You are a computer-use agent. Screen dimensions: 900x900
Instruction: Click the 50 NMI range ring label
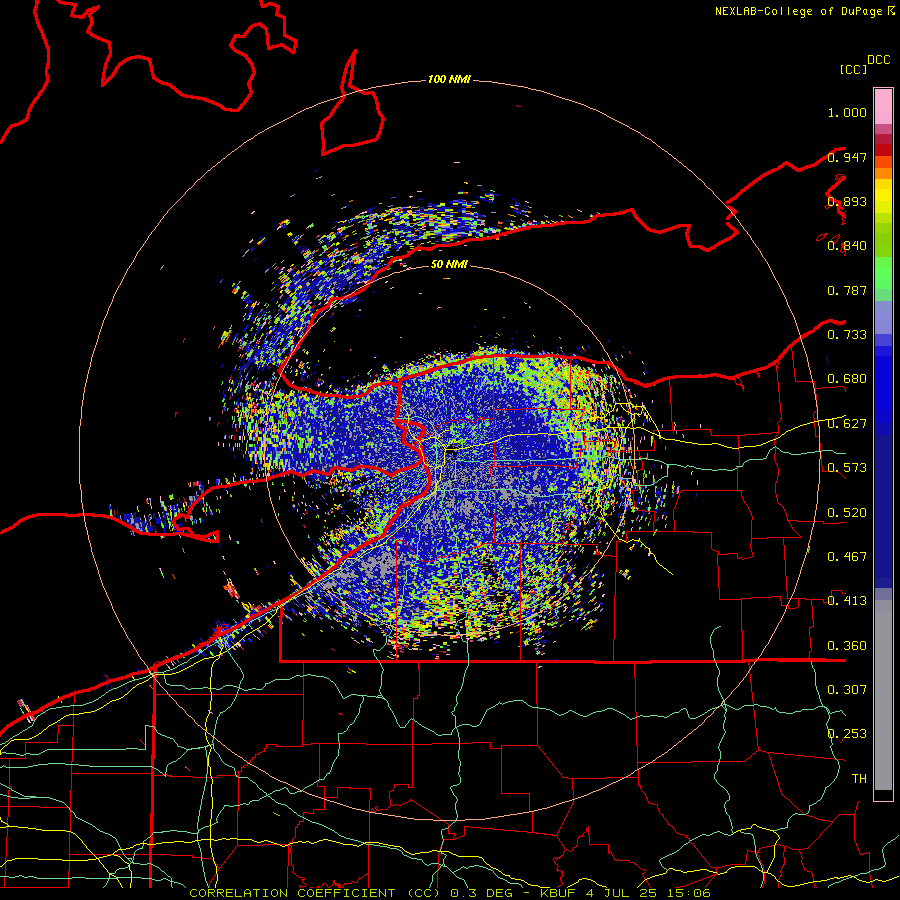449,264
